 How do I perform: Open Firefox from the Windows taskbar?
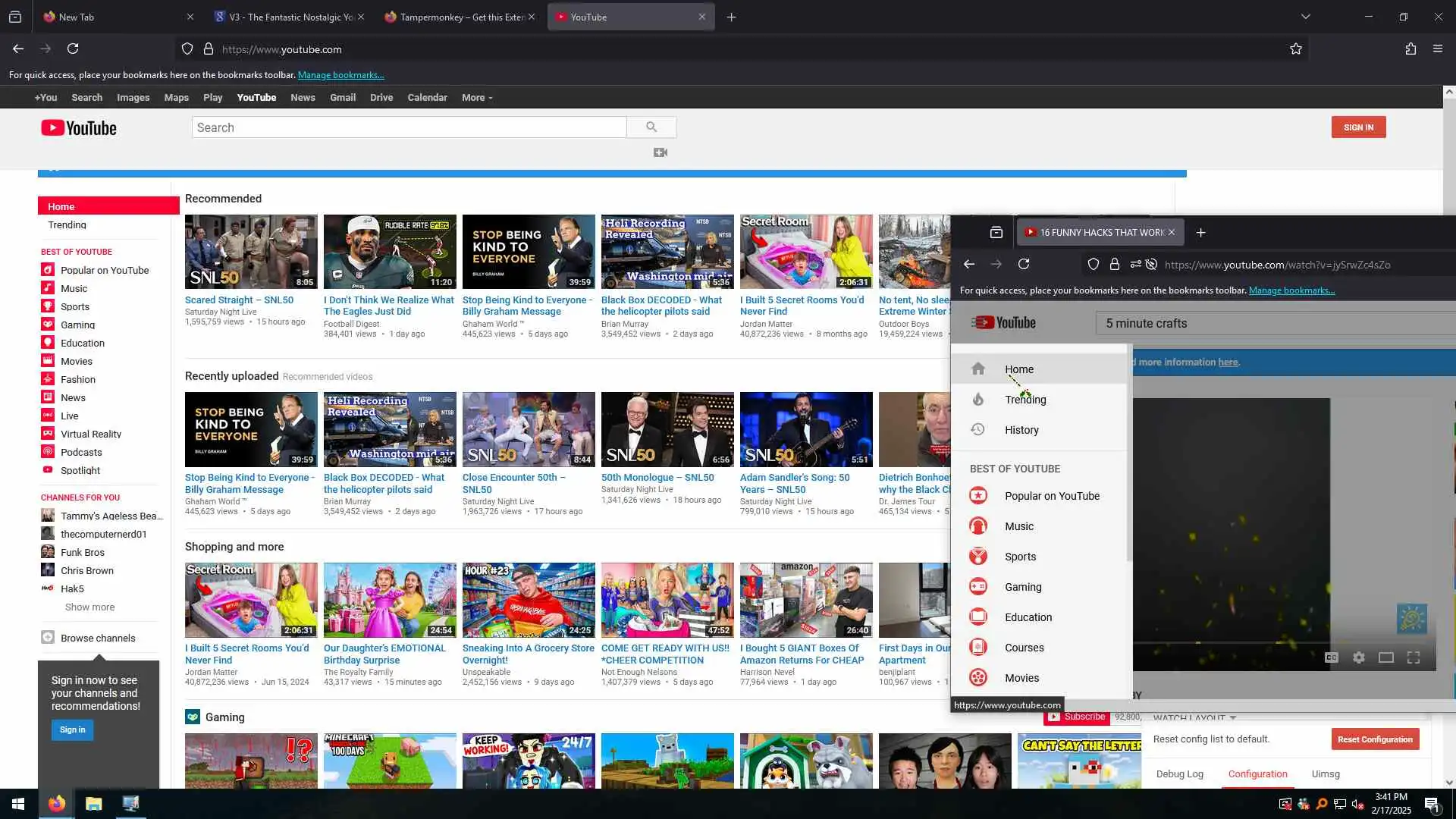point(57,804)
